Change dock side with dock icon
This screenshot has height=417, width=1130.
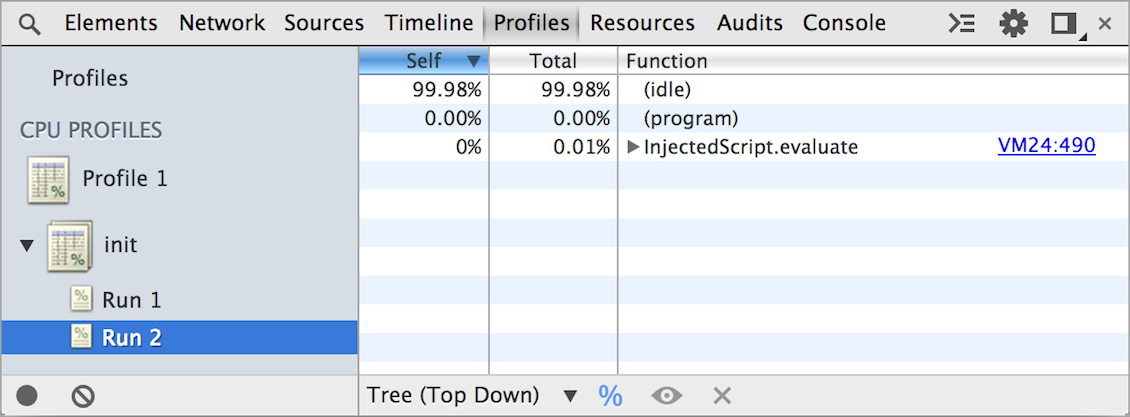pos(1064,23)
